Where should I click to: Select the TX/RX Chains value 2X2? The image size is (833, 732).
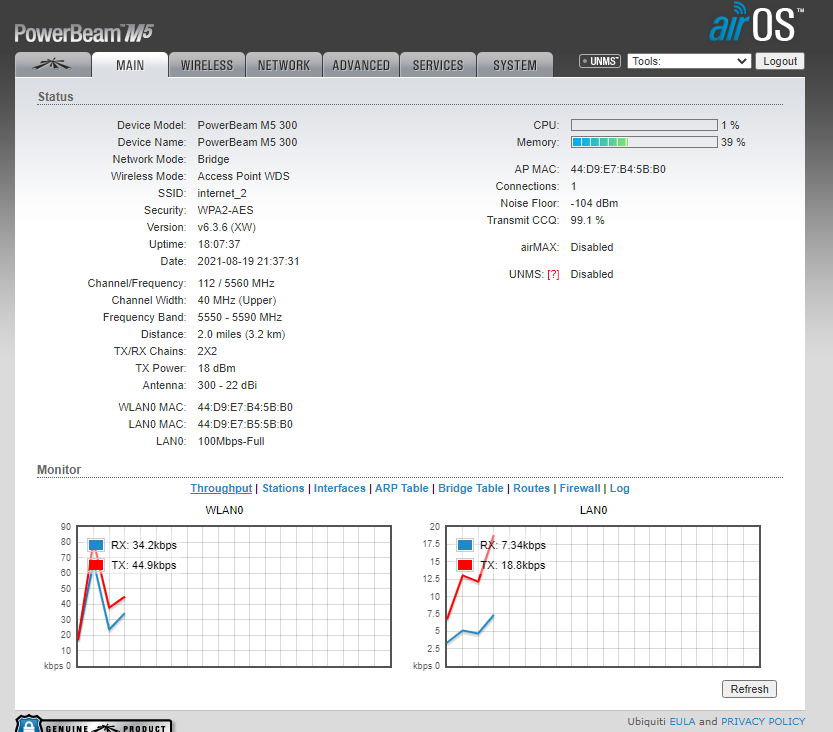[207, 351]
